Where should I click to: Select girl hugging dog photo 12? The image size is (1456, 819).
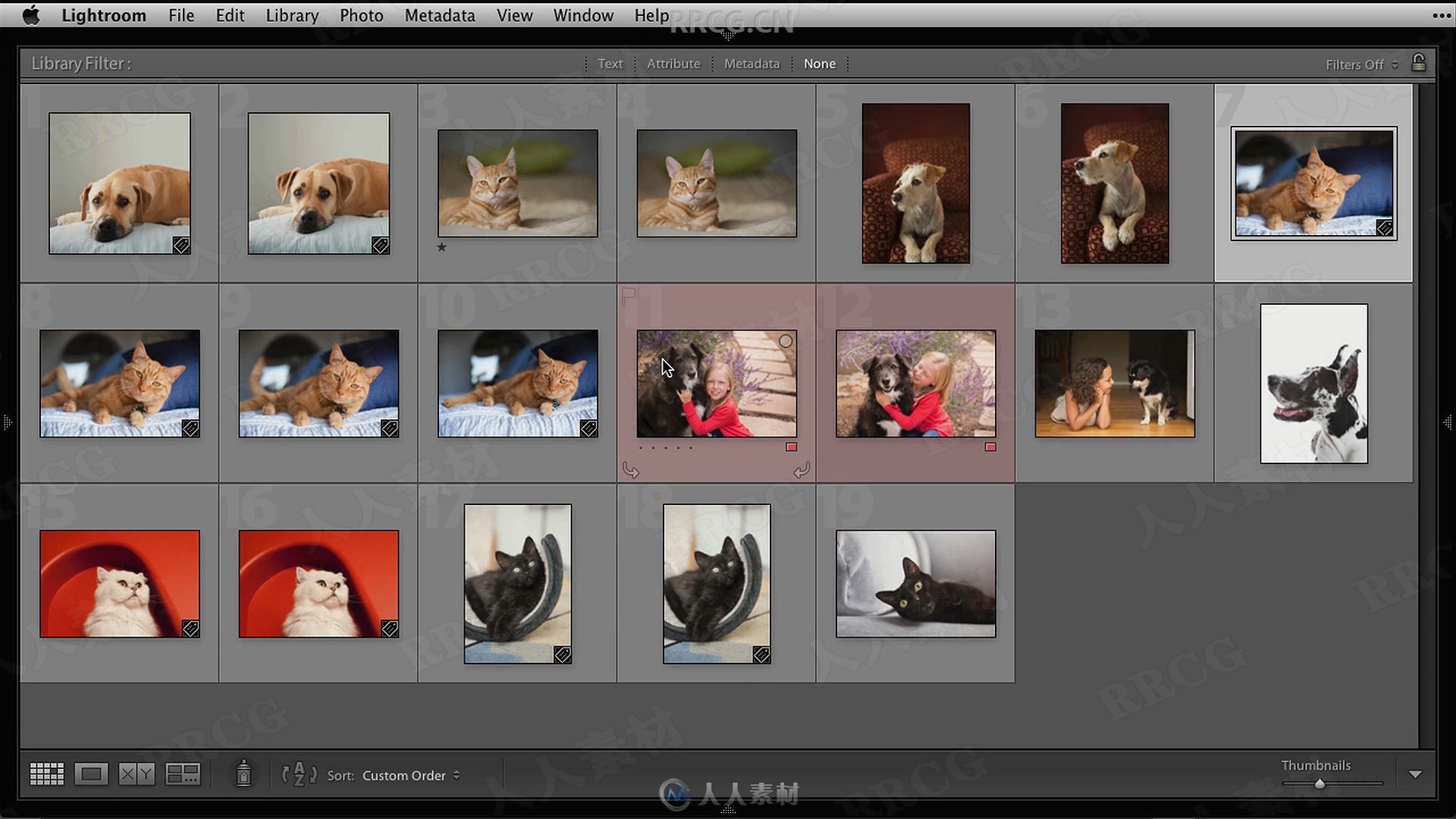pyautogui.click(x=916, y=384)
